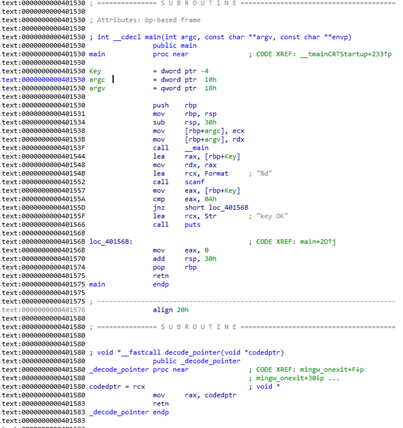Click the Str operand for key OK
Screen dimensions: 403x428
[x=210, y=216]
